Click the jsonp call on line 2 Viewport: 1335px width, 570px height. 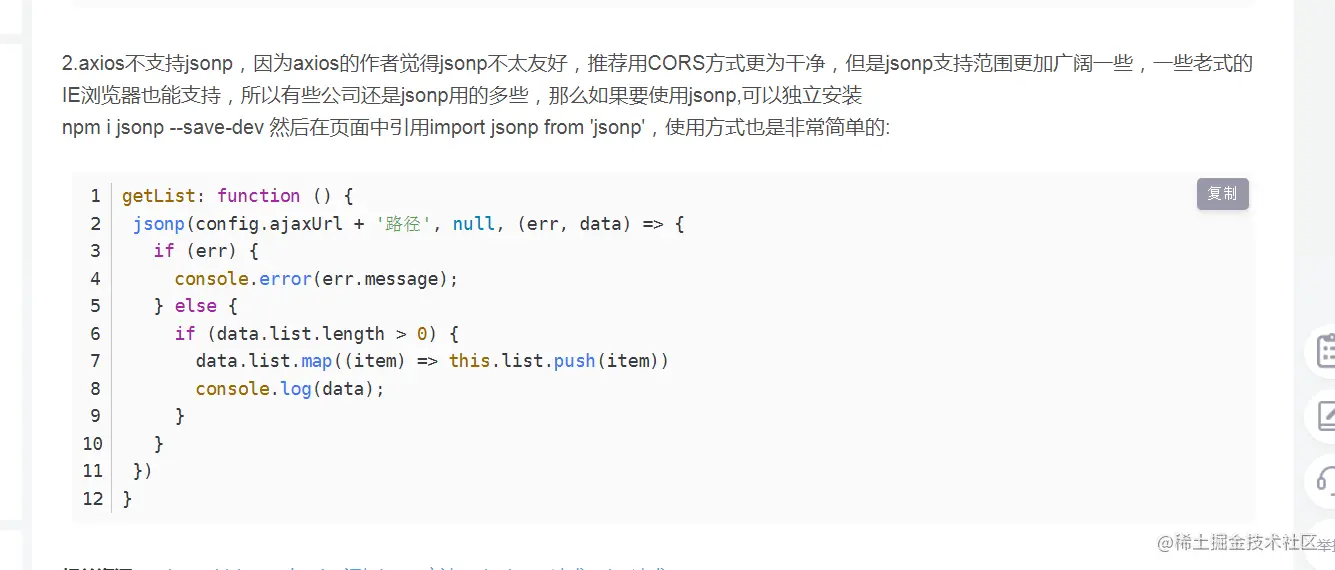[x=159, y=224]
